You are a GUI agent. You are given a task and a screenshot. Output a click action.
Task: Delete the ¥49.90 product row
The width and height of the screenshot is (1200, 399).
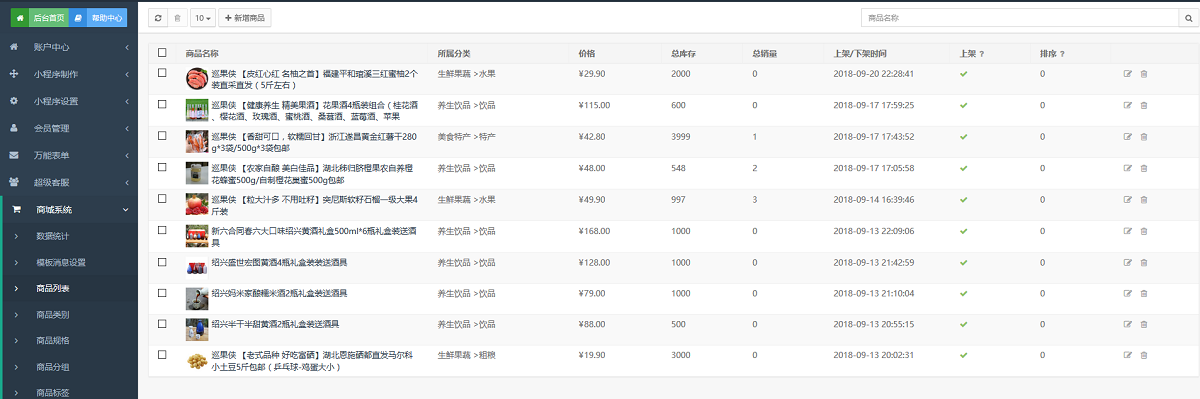[1144, 200]
